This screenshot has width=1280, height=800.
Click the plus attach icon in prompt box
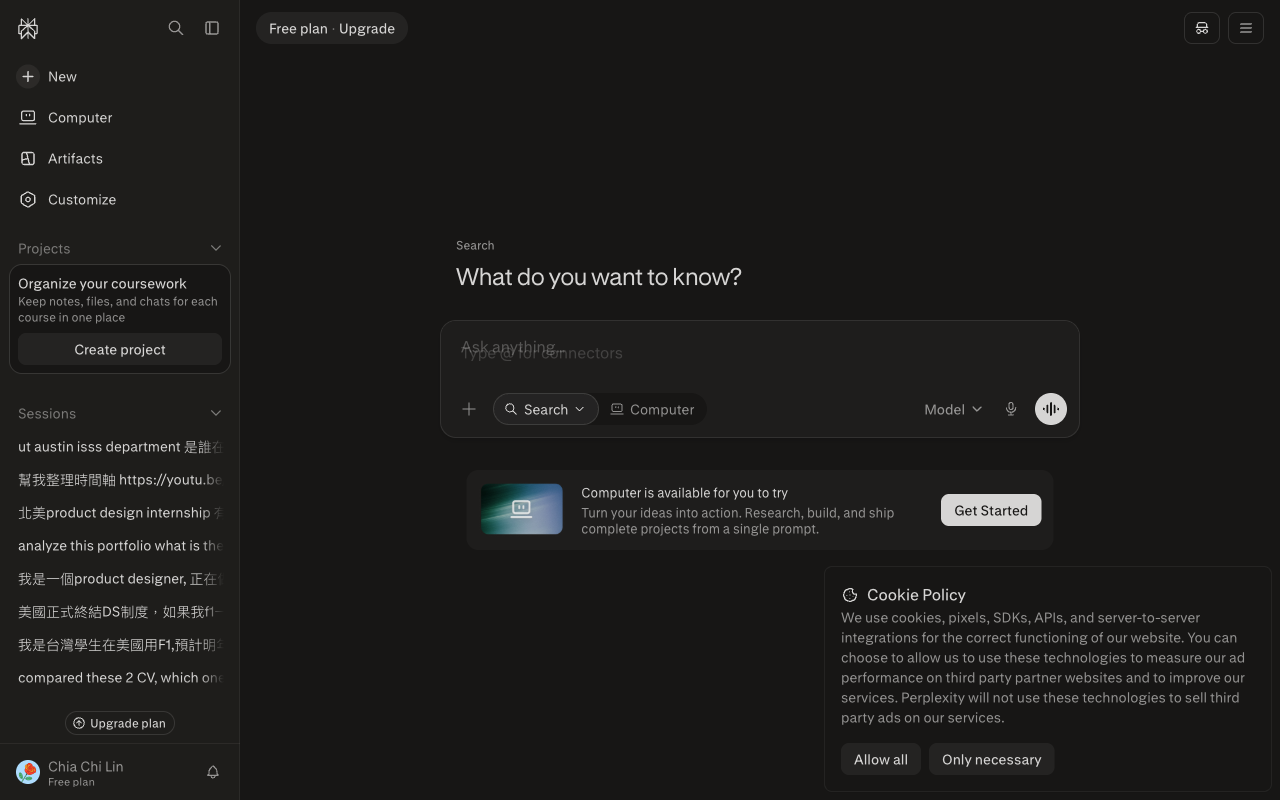469,409
